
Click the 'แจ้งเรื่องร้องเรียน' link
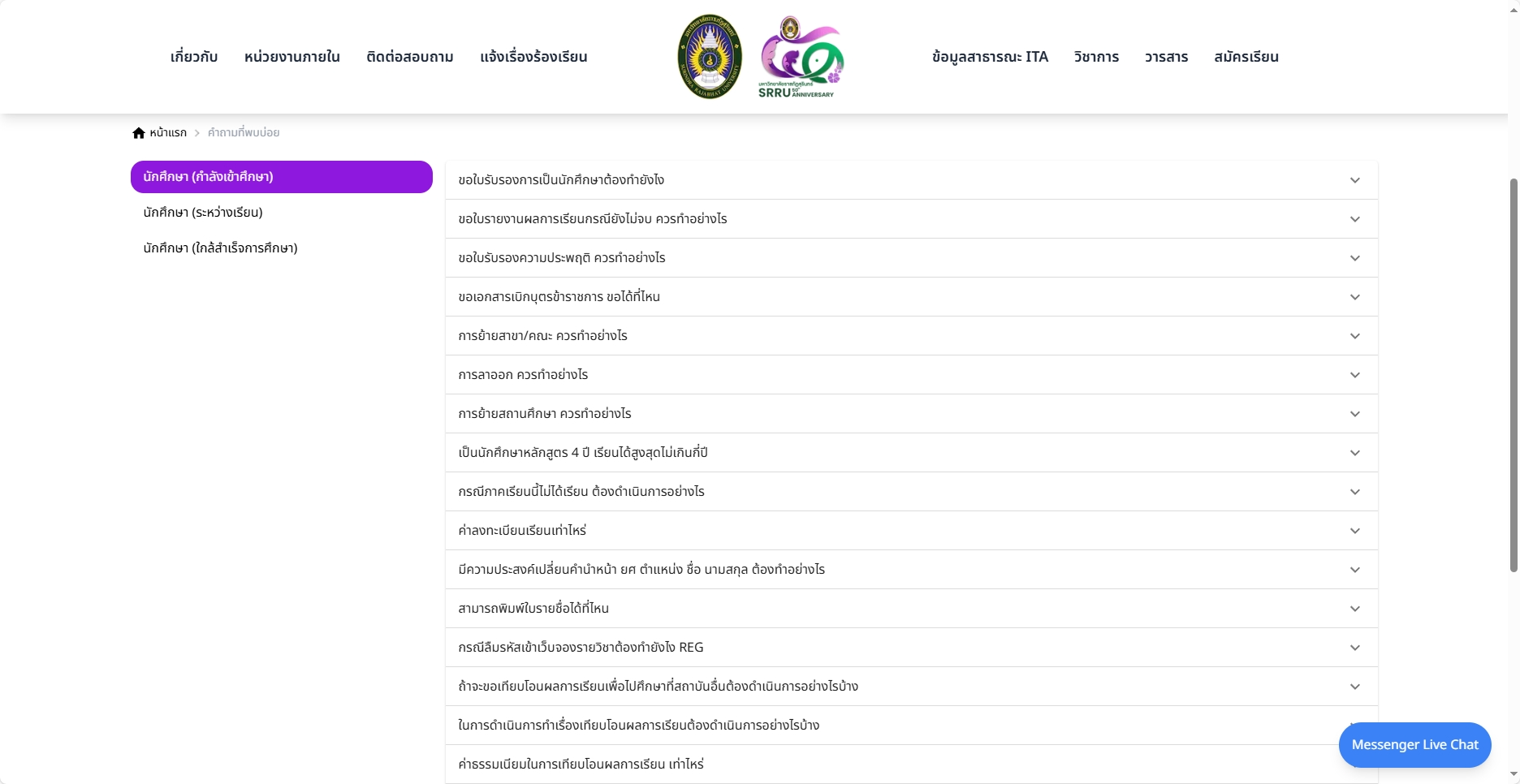pyautogui.click(x=534, y=56)
